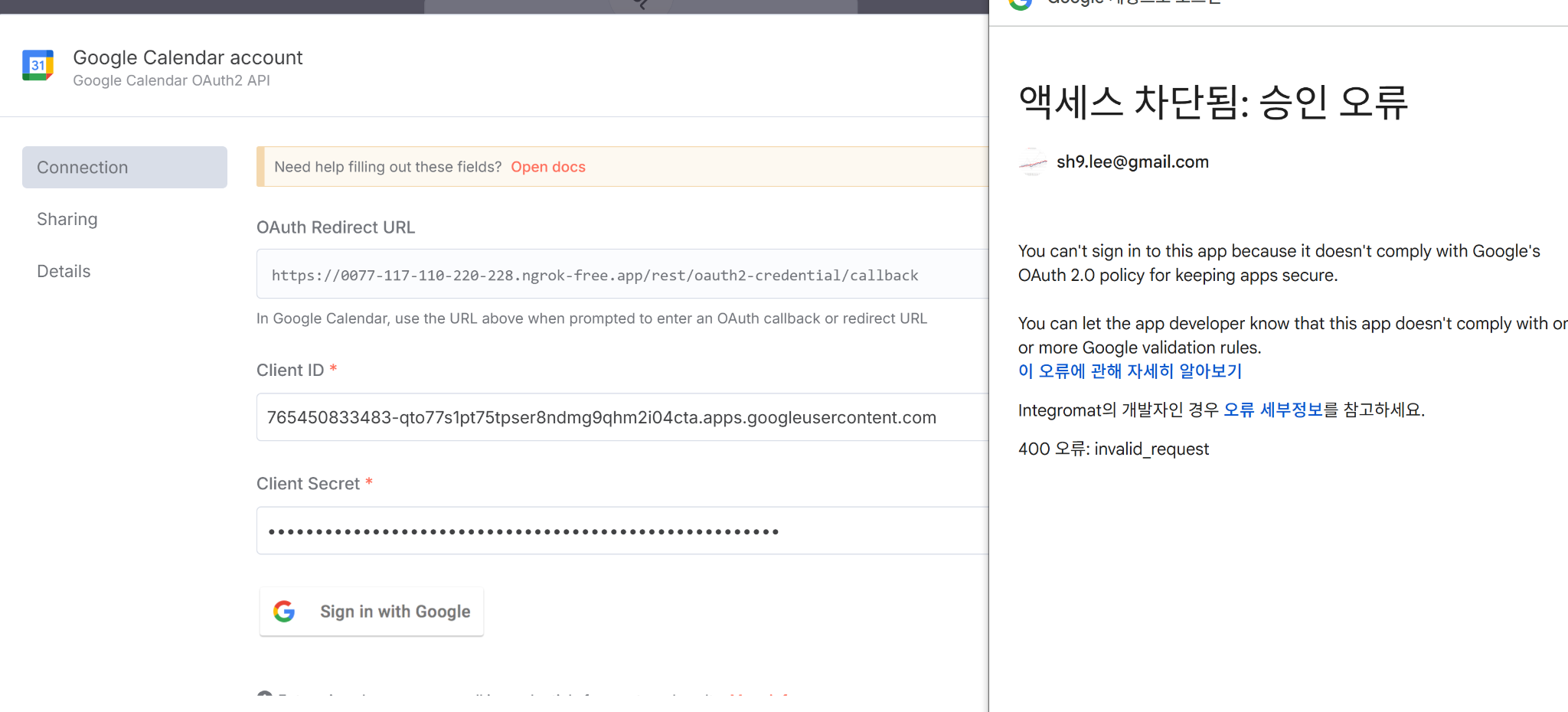Click the Google G logo on sign-in button
Viewport: 1568px width, 712px height.
click(x=284, y=611)
